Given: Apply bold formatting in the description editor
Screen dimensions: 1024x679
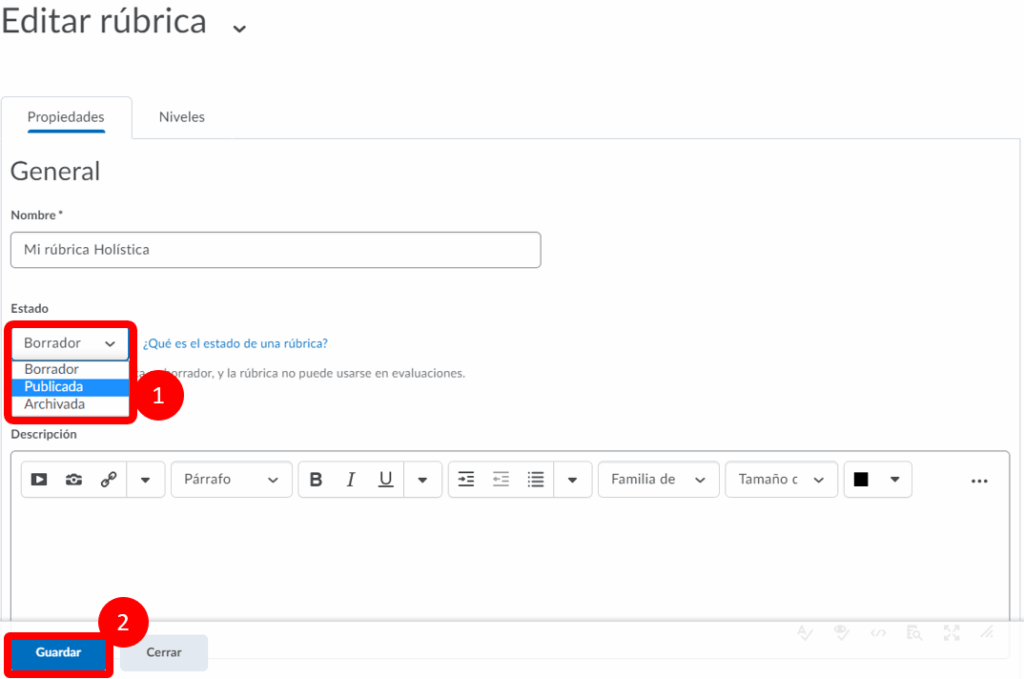Looking at the screenshot, I should click(x=316, y=480).
